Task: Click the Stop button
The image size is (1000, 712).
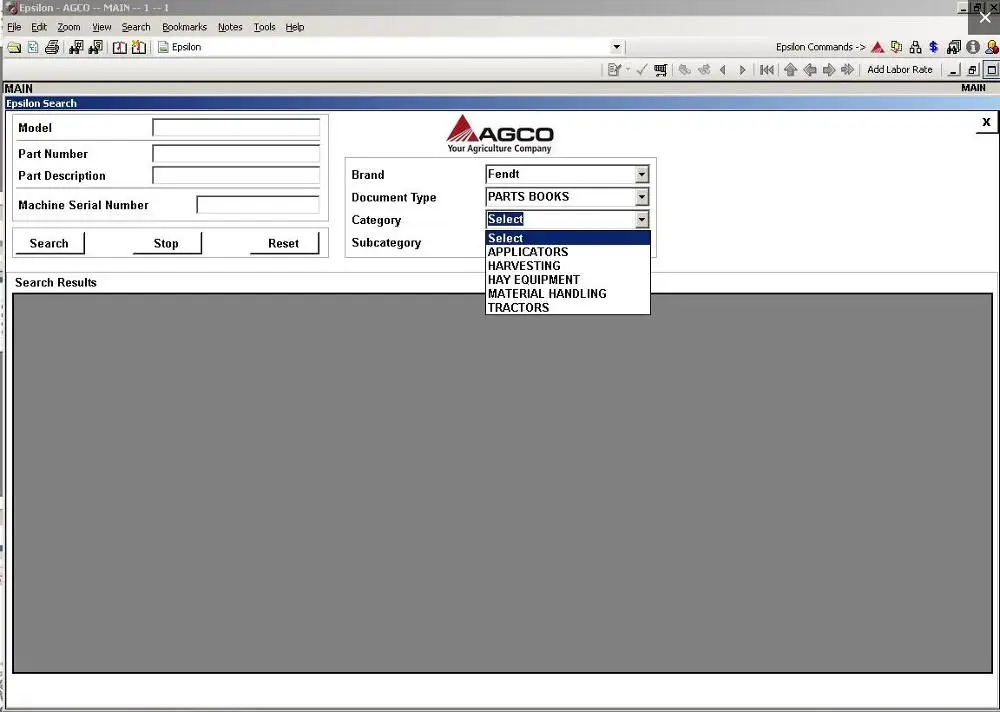Action: [x=166, y=243]
